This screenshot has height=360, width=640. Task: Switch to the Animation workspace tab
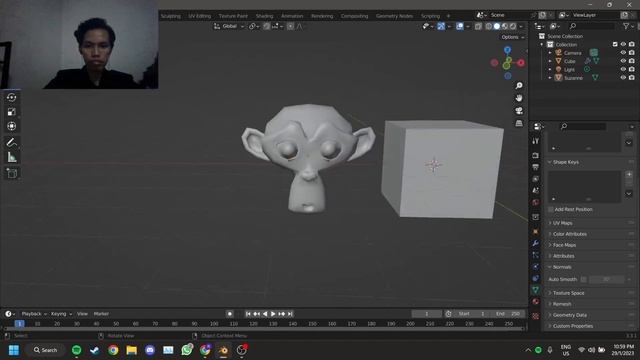pyautogui.click(x=292, y=16)
